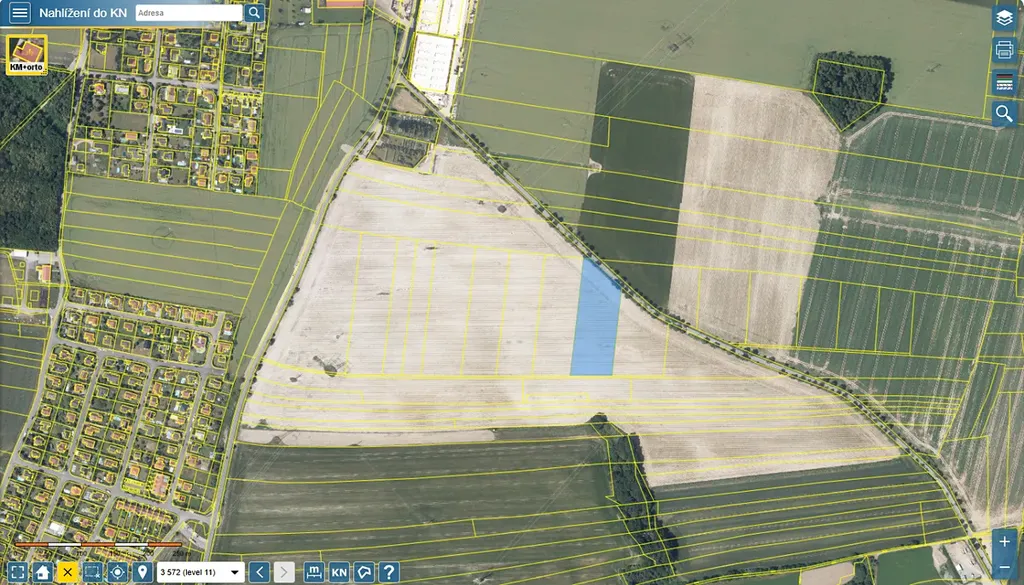Open the hamburger main menu

click(x=20, y=12)
